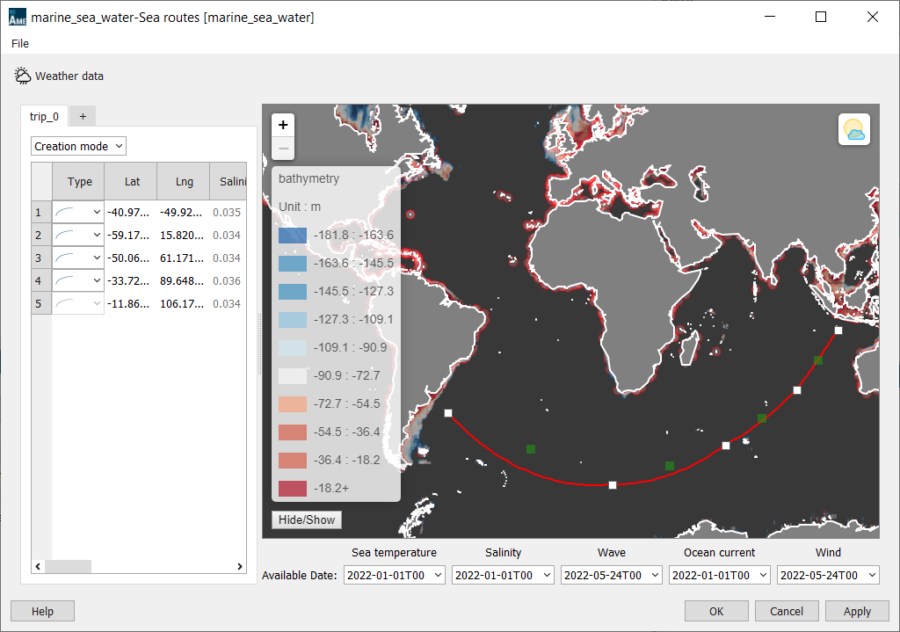Select the route endpoint waypoint near Australia

pyautogui.click(x=836, y=329)
